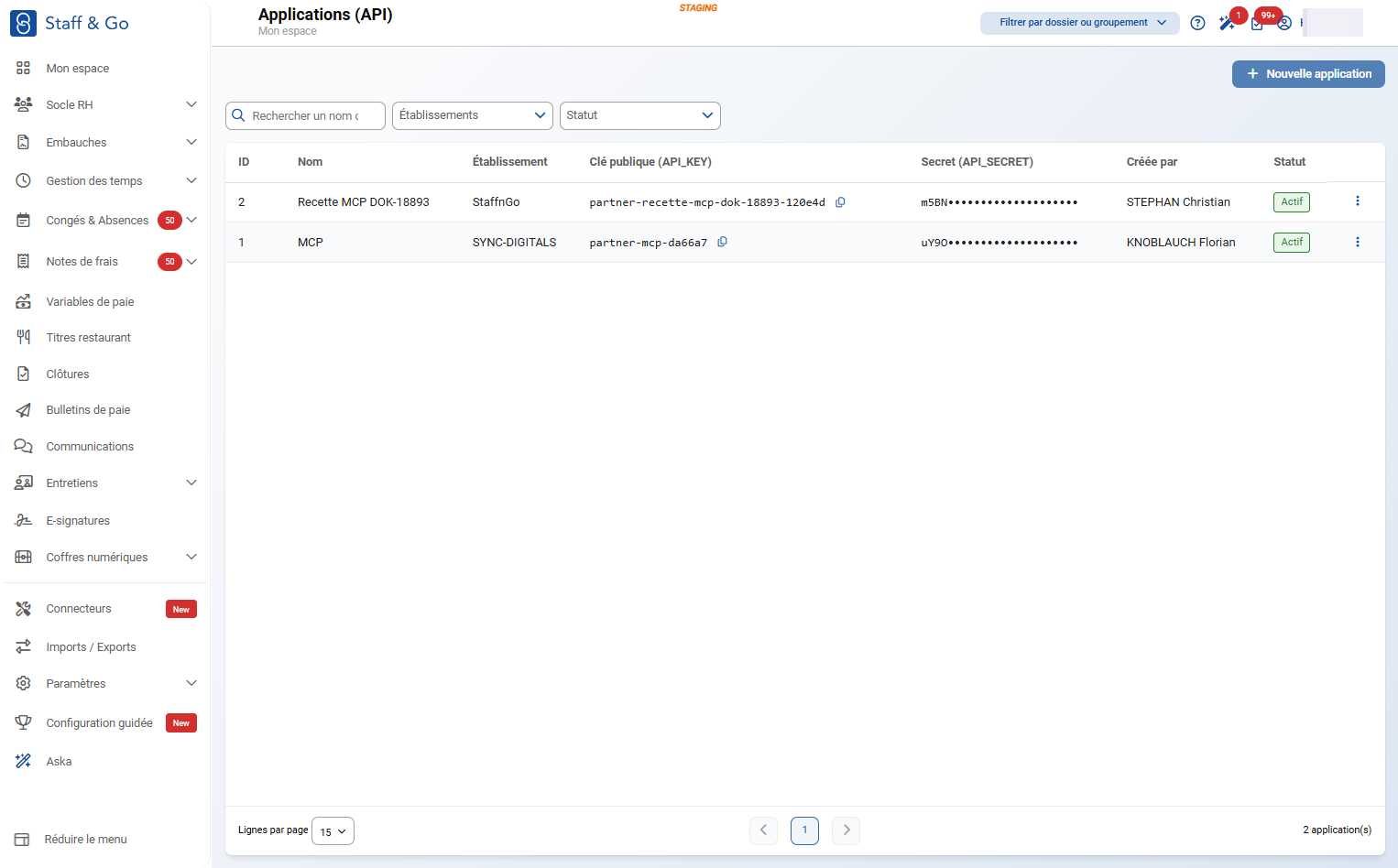Click the Communications sidebar icon
1398x868 pixels.
(24, 447)
